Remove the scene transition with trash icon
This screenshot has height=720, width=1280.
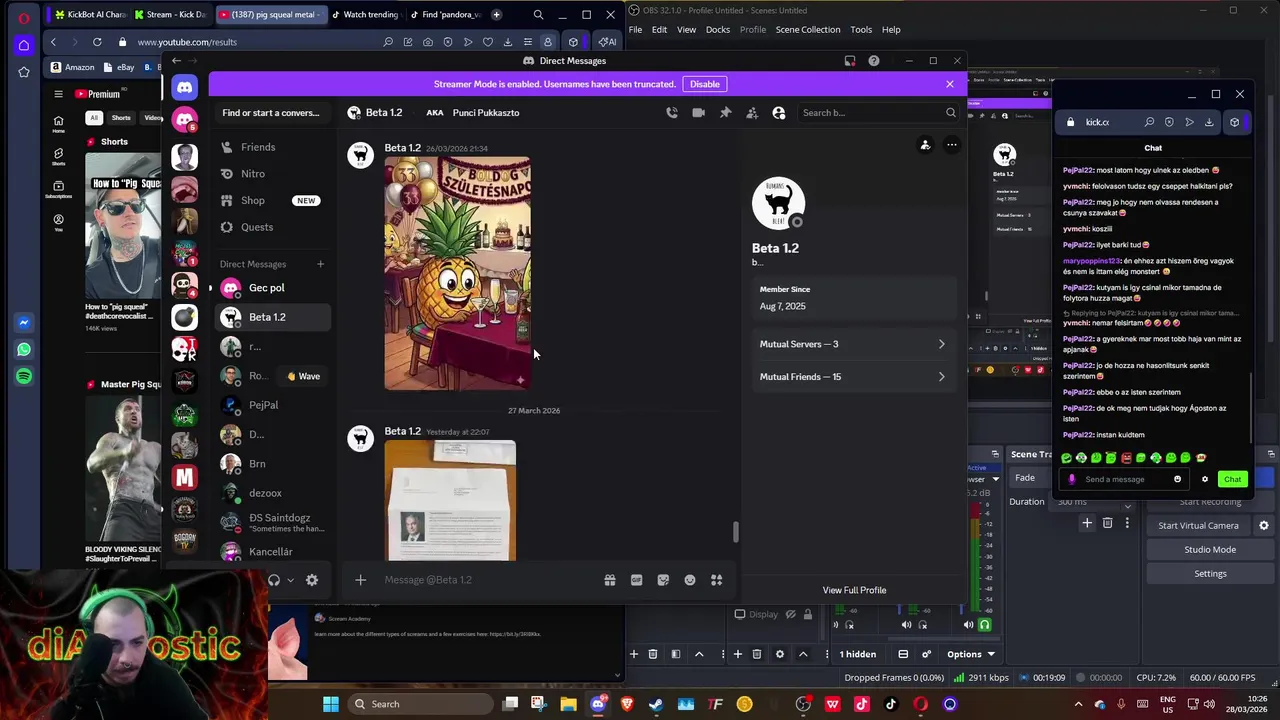[1107, 523]
